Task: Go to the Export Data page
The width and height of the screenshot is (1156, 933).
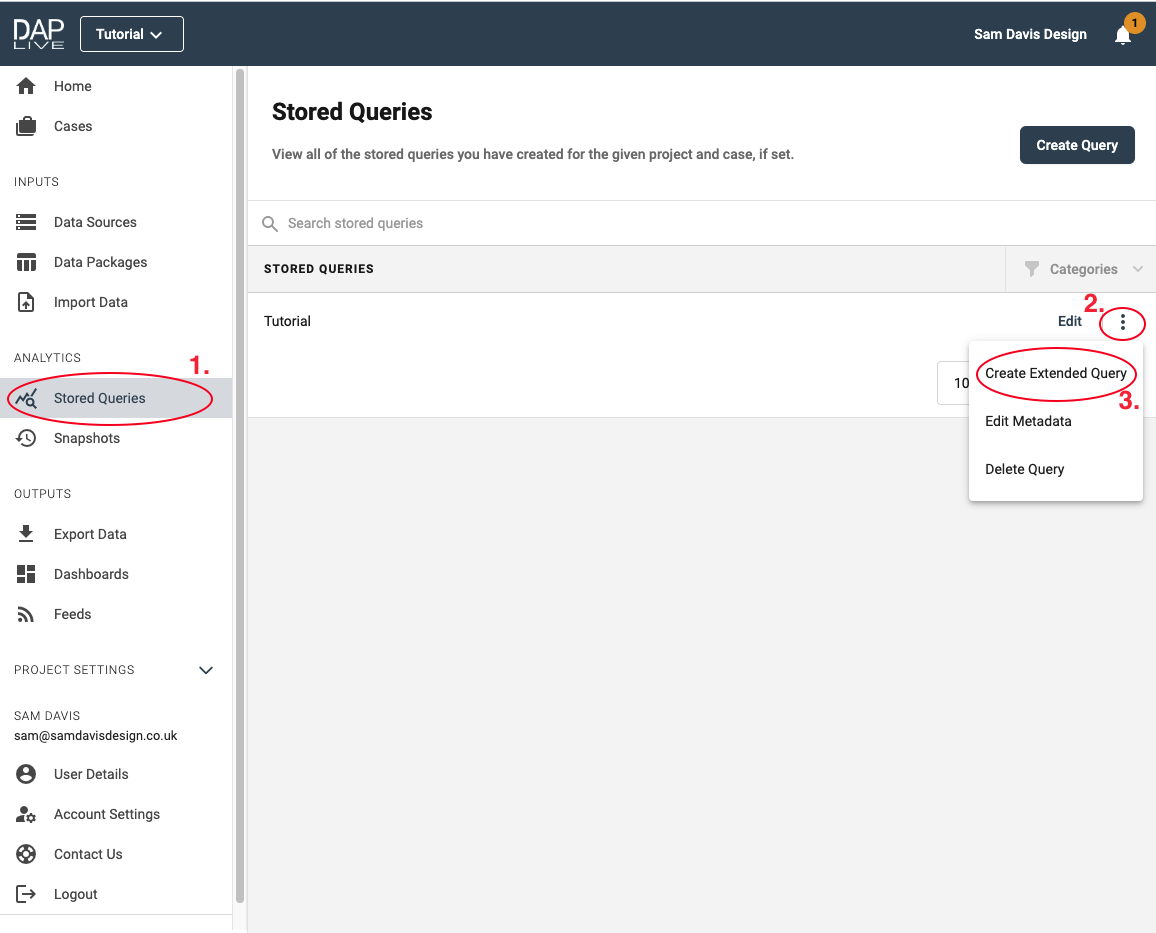Action: (90, 534)
